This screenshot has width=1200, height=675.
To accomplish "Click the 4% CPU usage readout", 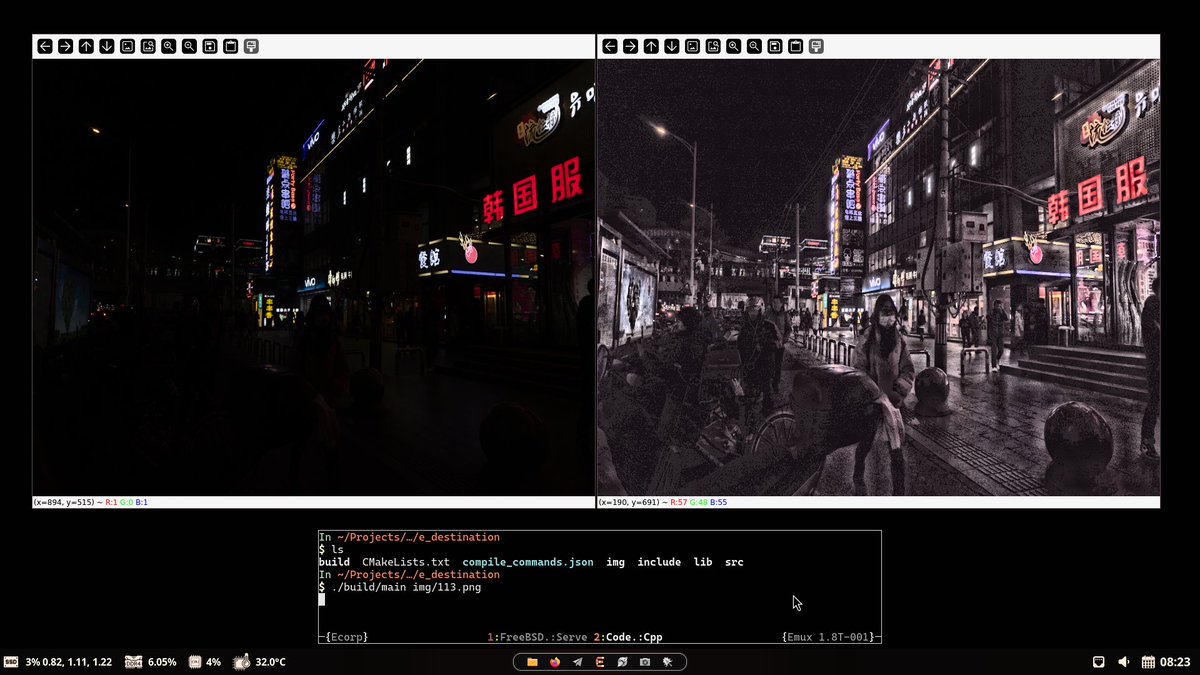I will coord(213,662).
